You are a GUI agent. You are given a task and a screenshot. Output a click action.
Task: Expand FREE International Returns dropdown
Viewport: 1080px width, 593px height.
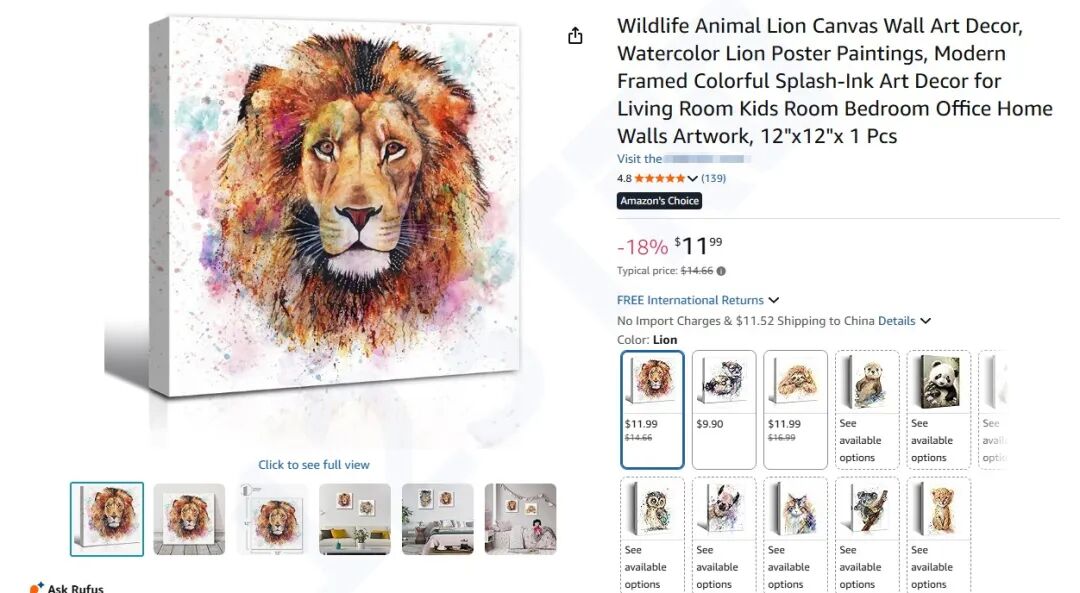tap(773, 300)
